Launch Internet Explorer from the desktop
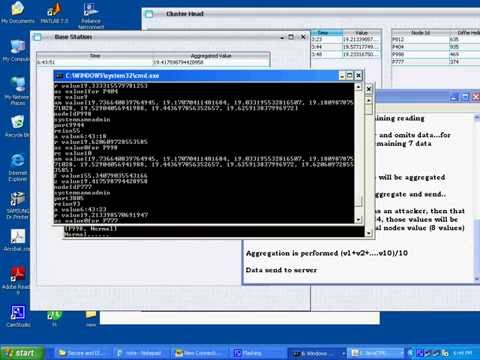The height and width of the screenshot is (360, 480). [x=17, y=167]
